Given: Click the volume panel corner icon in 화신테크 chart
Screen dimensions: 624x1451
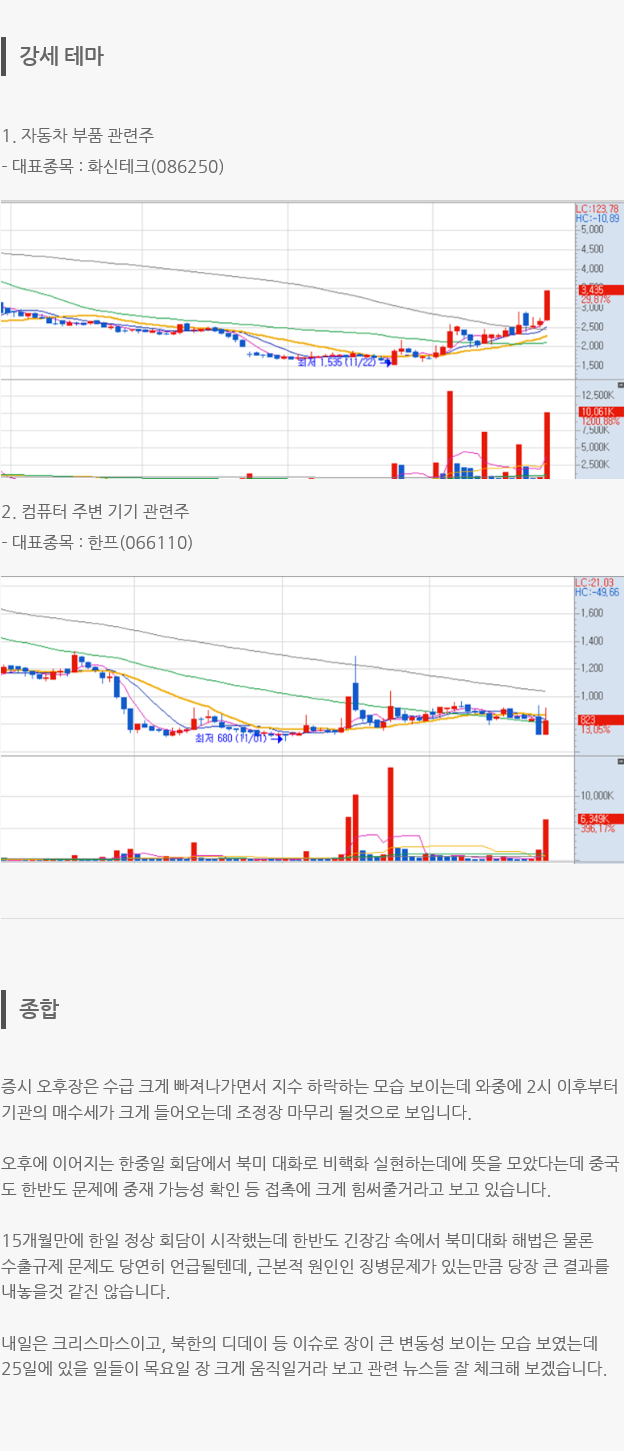Looking at the screenshot, I should coord(619,385).
